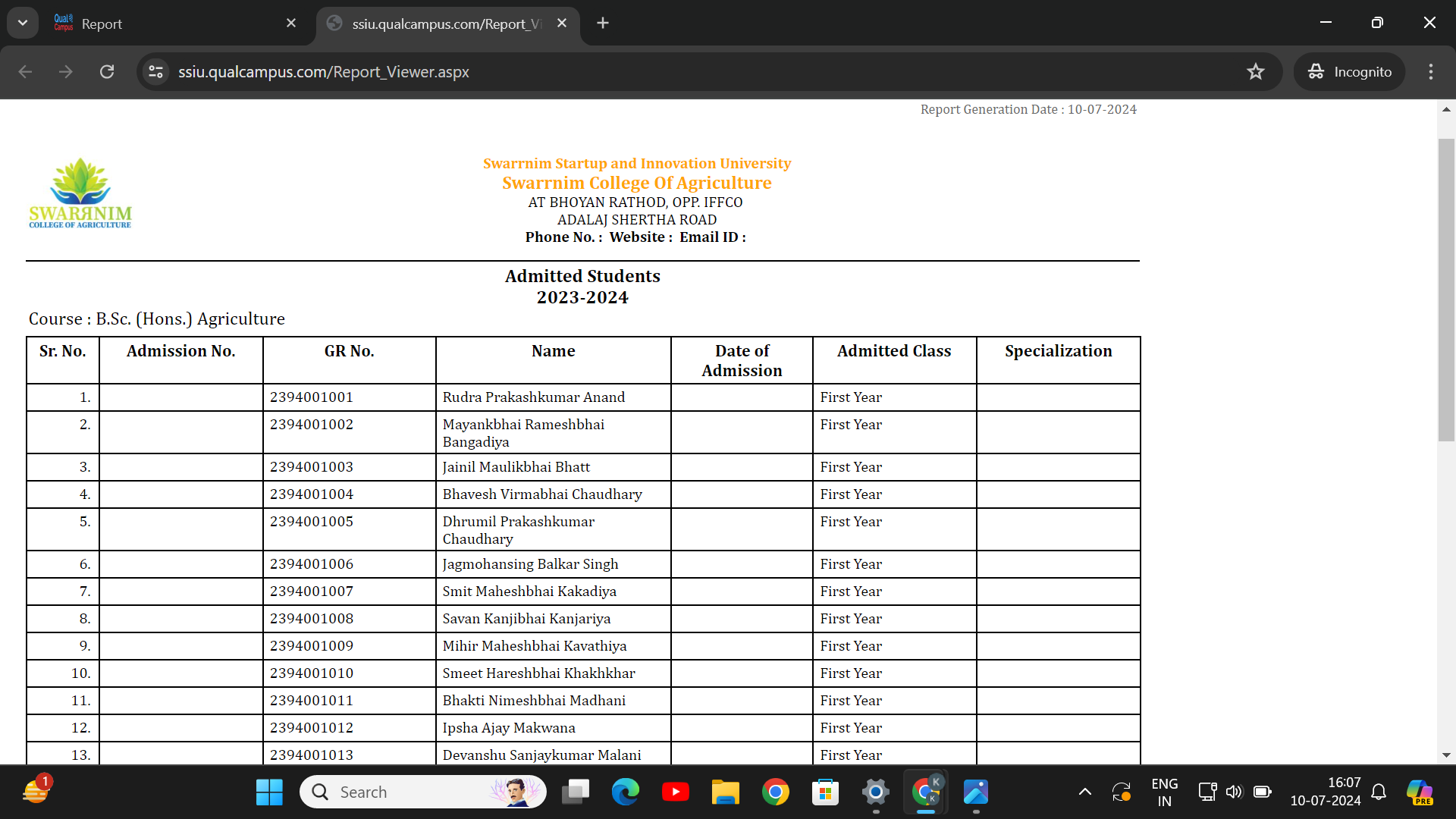This screenshot has width=1456, height=819.
Task: Open volume speaker control
Action: coord(1235,792)
